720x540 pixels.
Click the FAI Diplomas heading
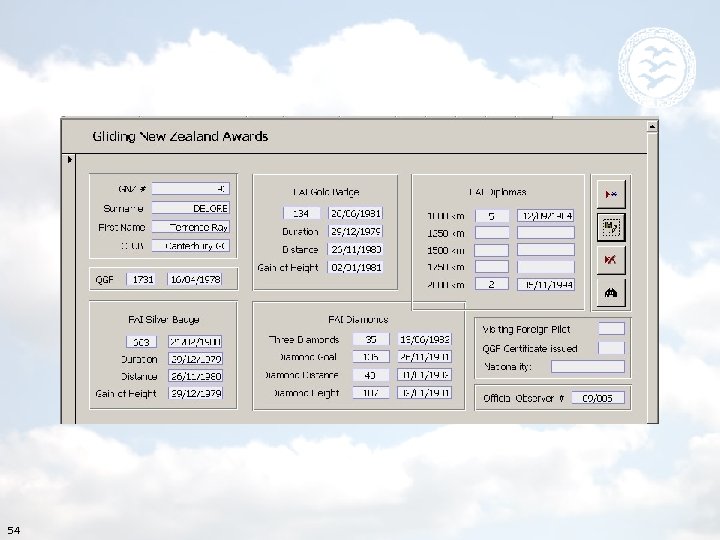[497, 192]
